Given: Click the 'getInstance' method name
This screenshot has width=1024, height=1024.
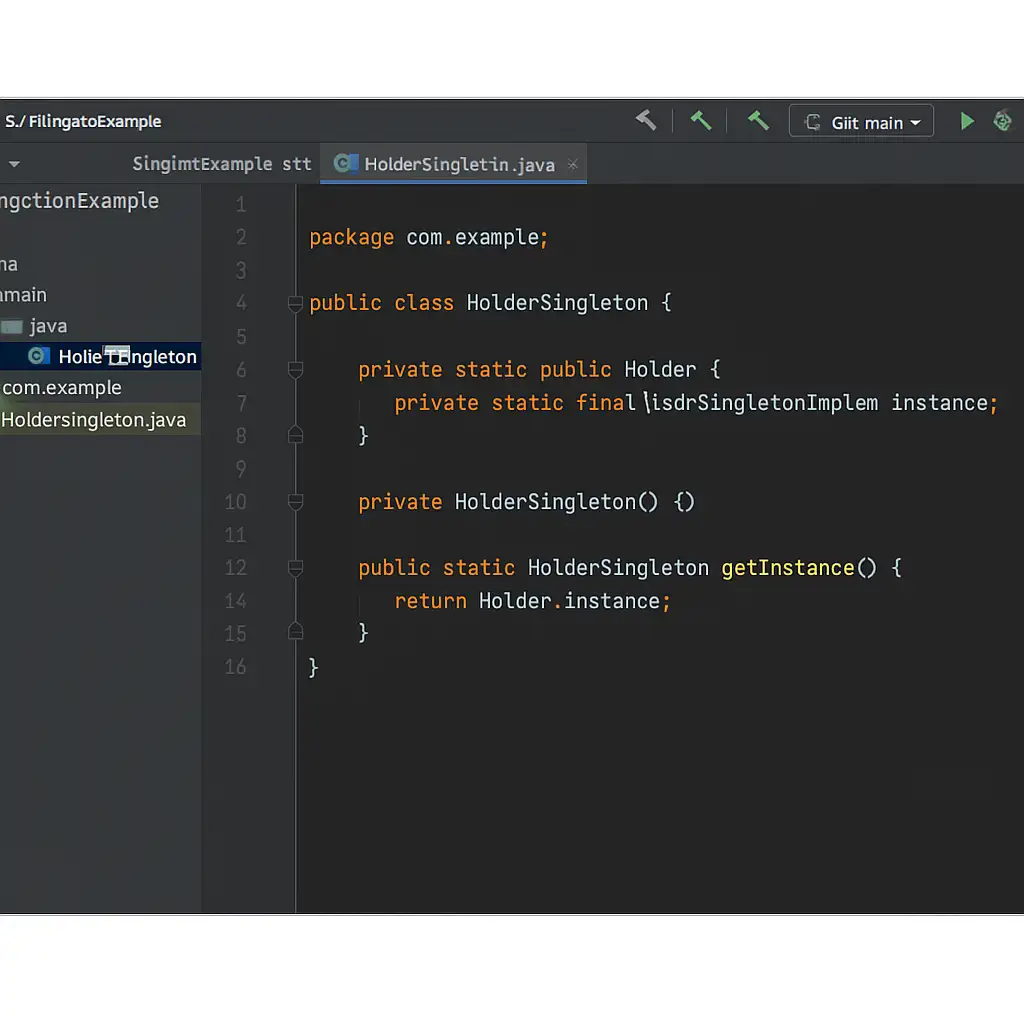Looking at the screenshot, I should [788, 568].
